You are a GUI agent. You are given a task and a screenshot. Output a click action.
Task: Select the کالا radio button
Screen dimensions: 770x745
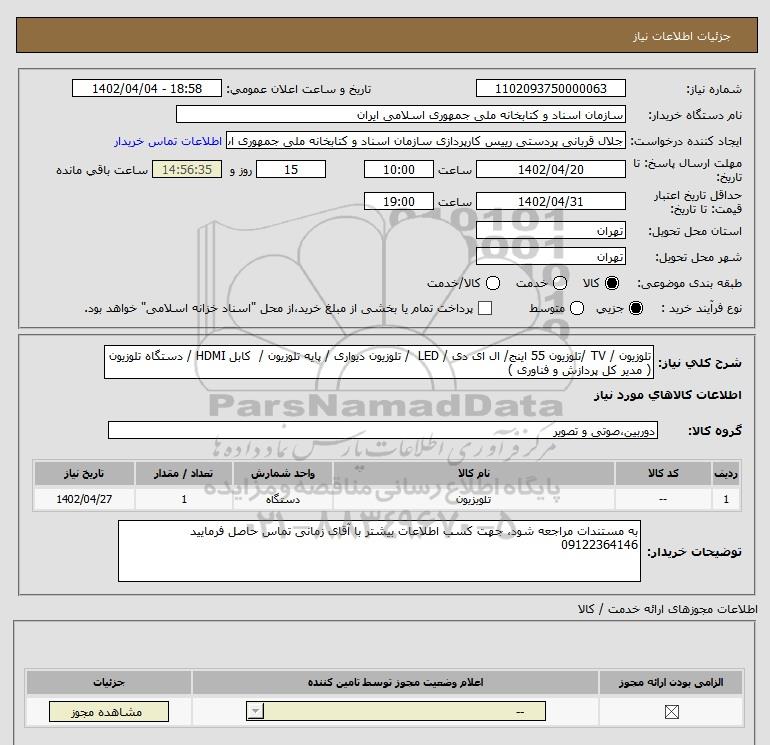[x=612, y=283]
